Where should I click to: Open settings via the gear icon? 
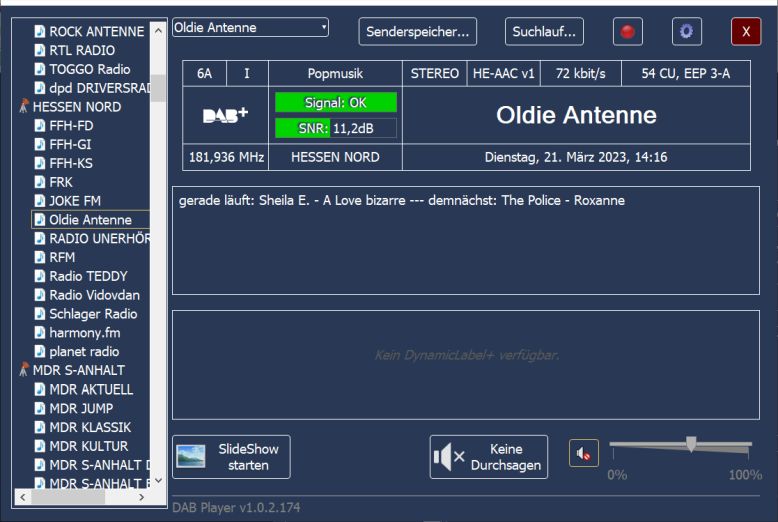686,32
